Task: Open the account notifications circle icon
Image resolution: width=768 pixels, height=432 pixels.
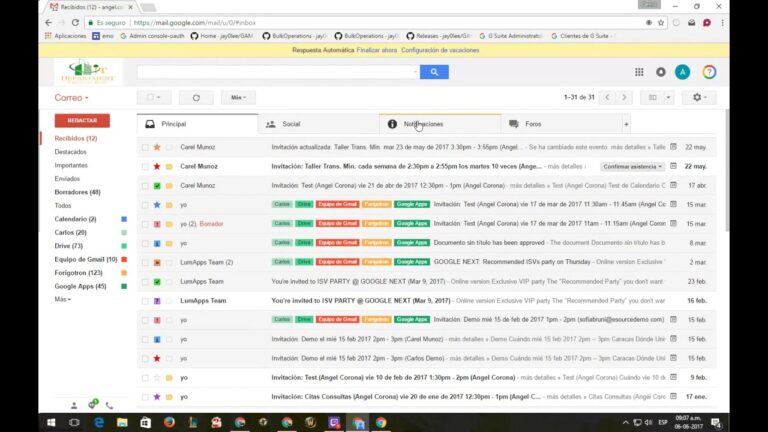Action: pyautogui.click(x=661, y=72)
